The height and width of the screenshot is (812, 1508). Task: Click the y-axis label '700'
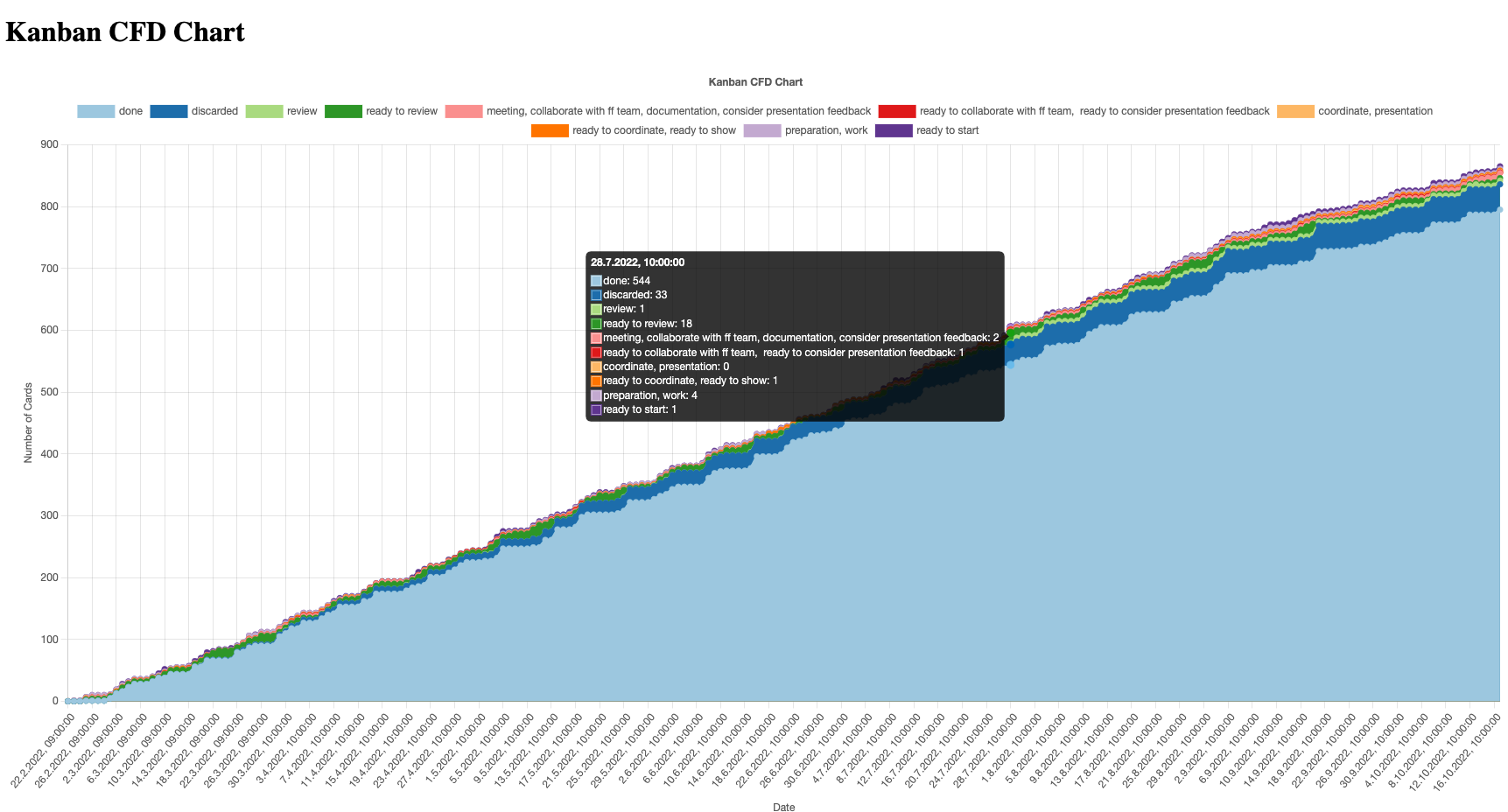(49, 269)
